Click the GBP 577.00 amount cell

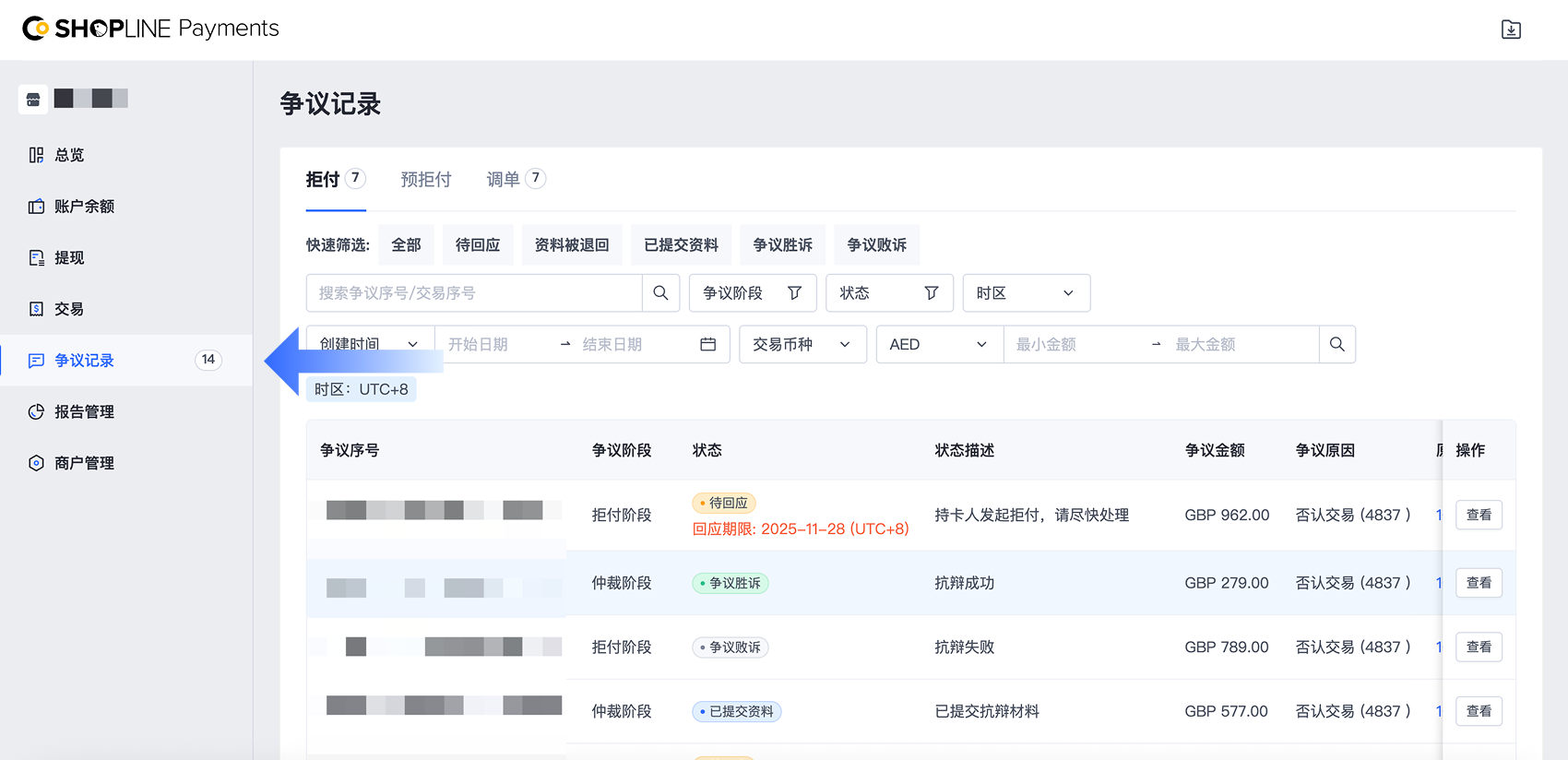pos(1227,711)
